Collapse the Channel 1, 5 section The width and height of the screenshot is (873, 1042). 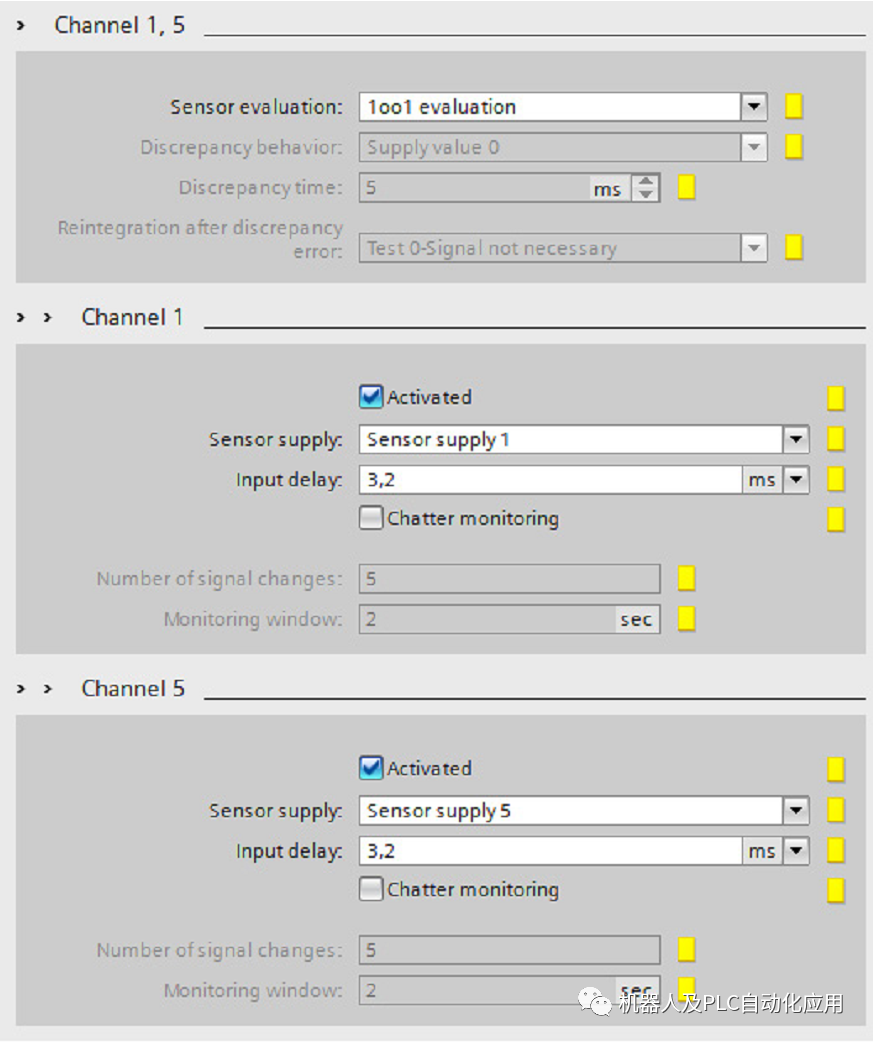21,25
